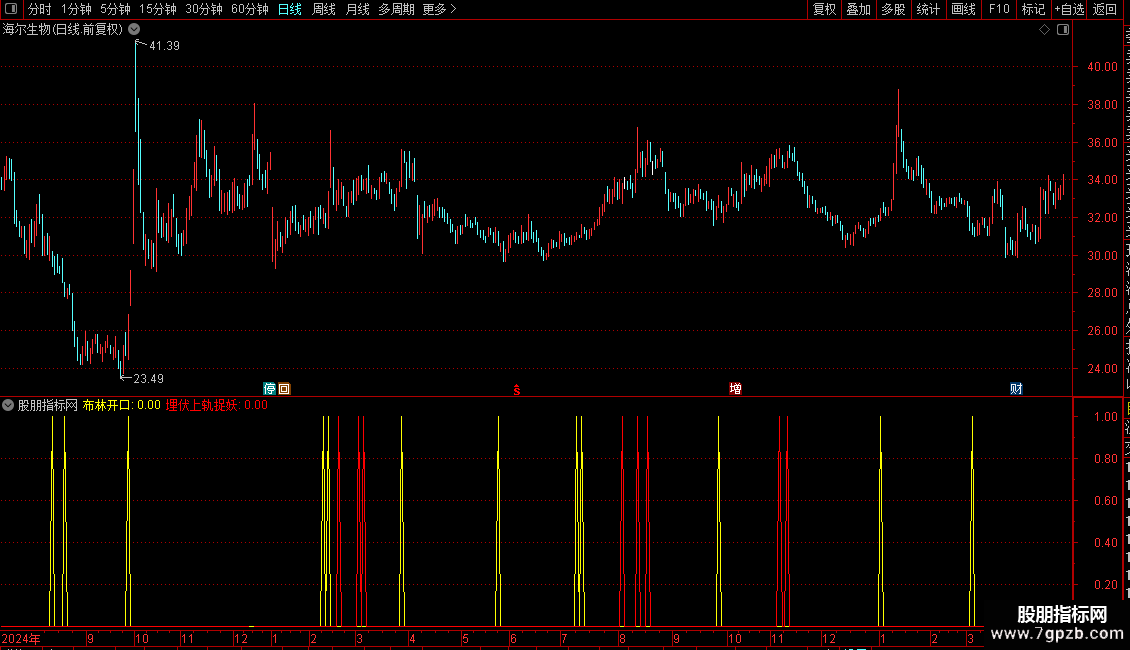1130x650 pixels.
Task: Click the 回 marker icon on the chart
Action: (284, 388)
